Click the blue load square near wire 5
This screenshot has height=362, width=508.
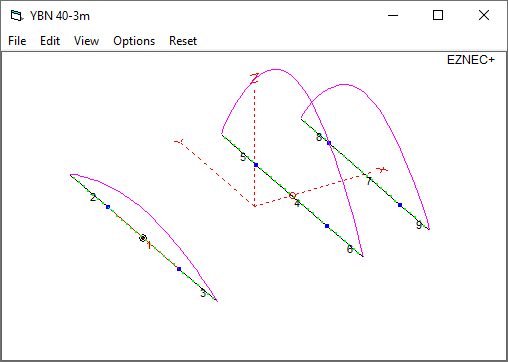point(256,165)
